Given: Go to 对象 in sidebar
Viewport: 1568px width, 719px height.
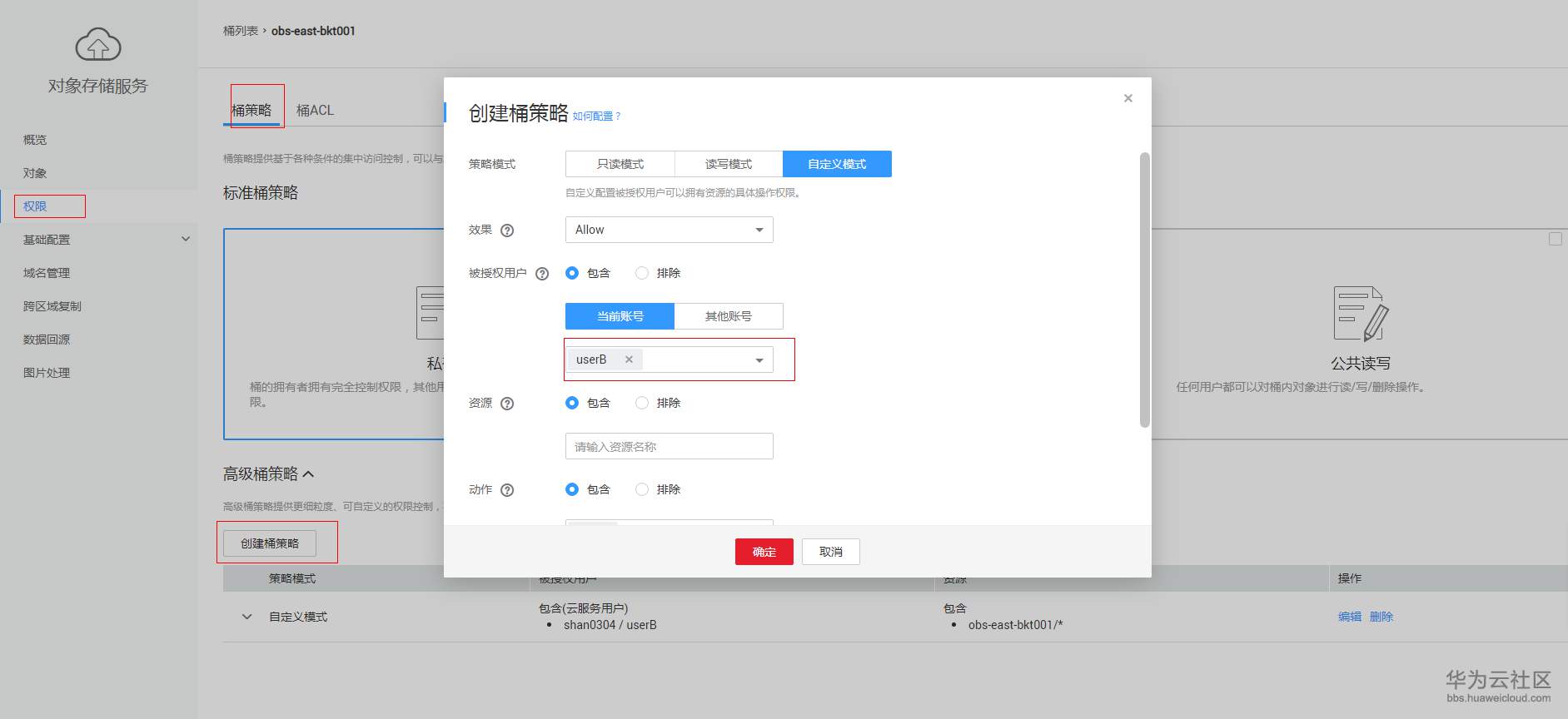Looking at the screenshot, I should click(x=35, y=173).
